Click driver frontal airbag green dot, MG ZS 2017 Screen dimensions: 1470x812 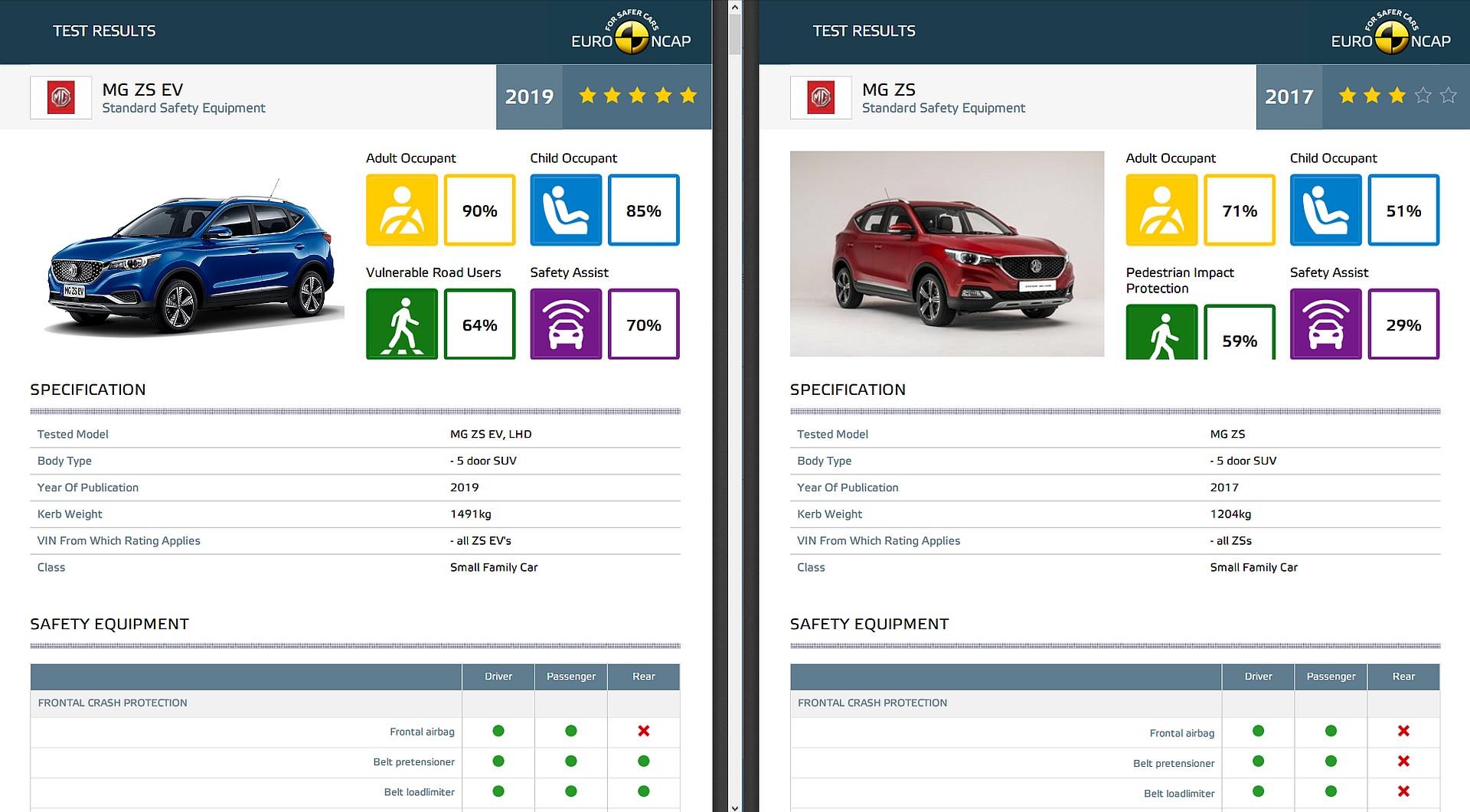1258,731
